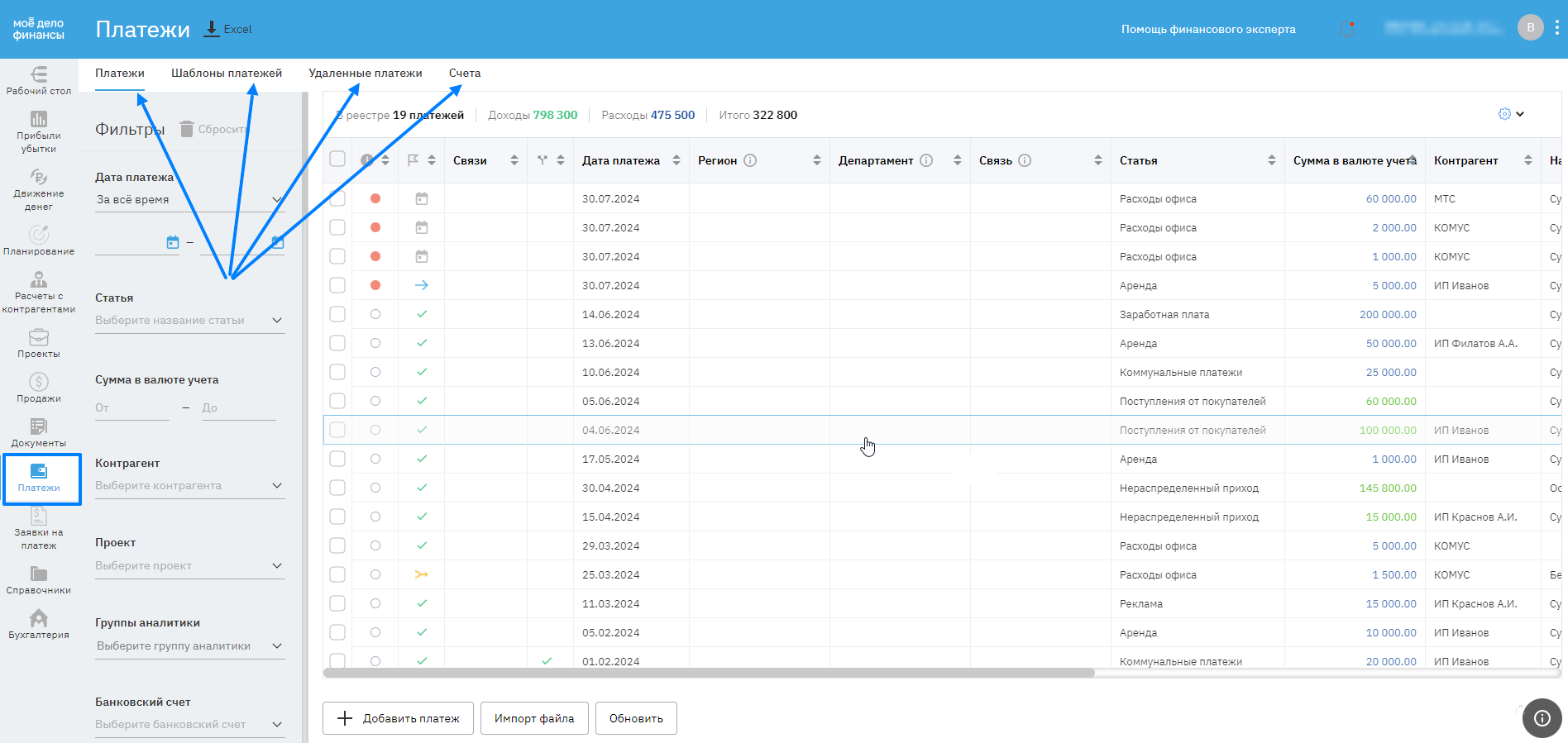Click the notification bell icon
Viewport: 1568px width, 743px height.
(x=1346, y=29)
